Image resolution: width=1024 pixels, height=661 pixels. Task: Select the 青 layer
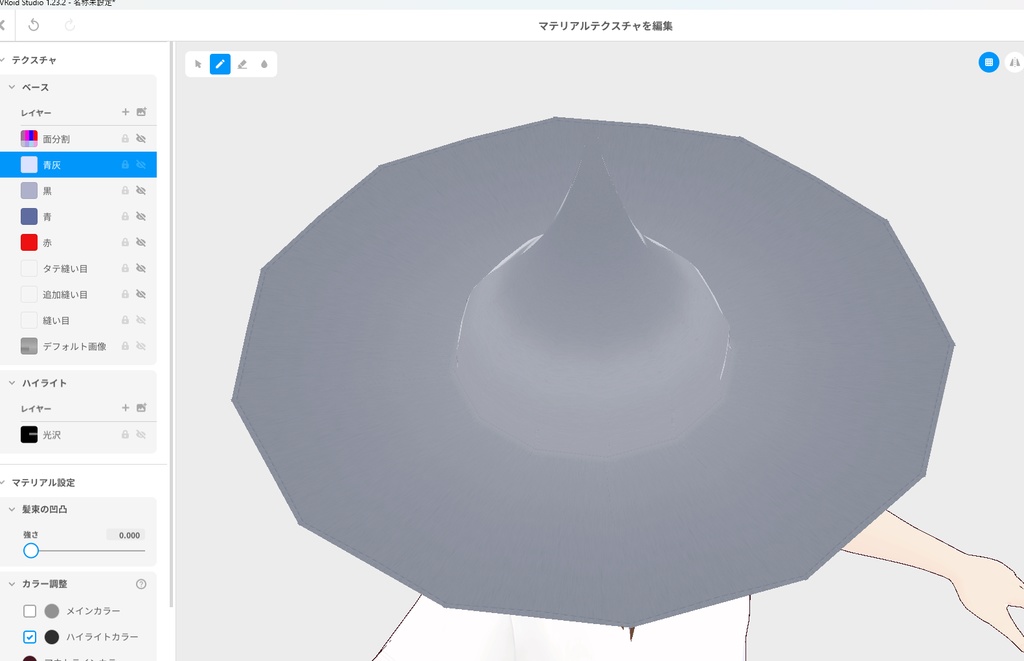(78, 216)
